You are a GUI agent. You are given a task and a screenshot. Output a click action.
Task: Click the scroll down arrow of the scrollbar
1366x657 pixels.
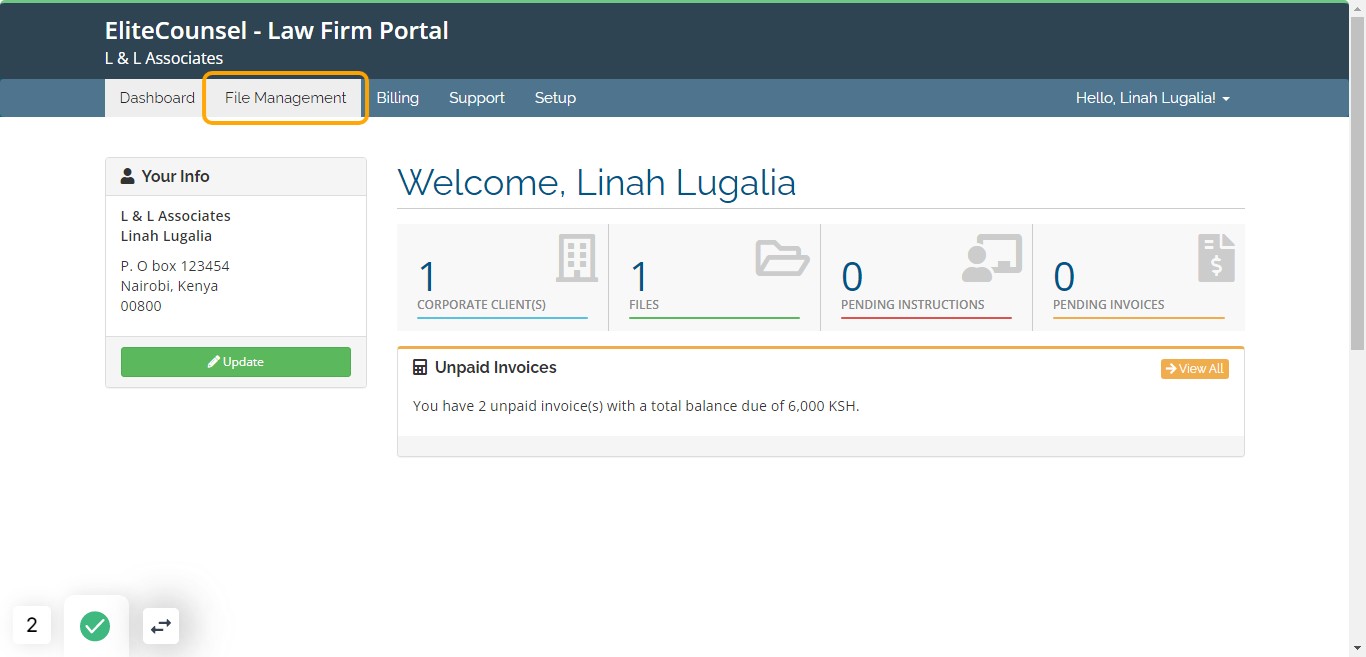[1357, 648]
